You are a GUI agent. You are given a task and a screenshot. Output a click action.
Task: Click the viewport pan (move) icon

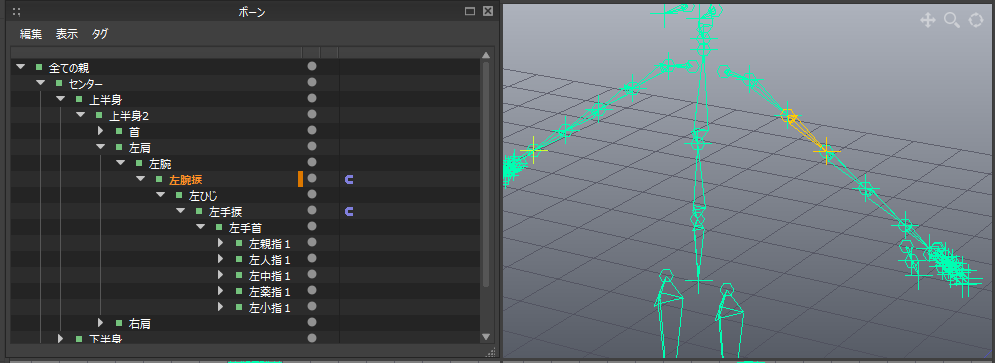point(928,21)
